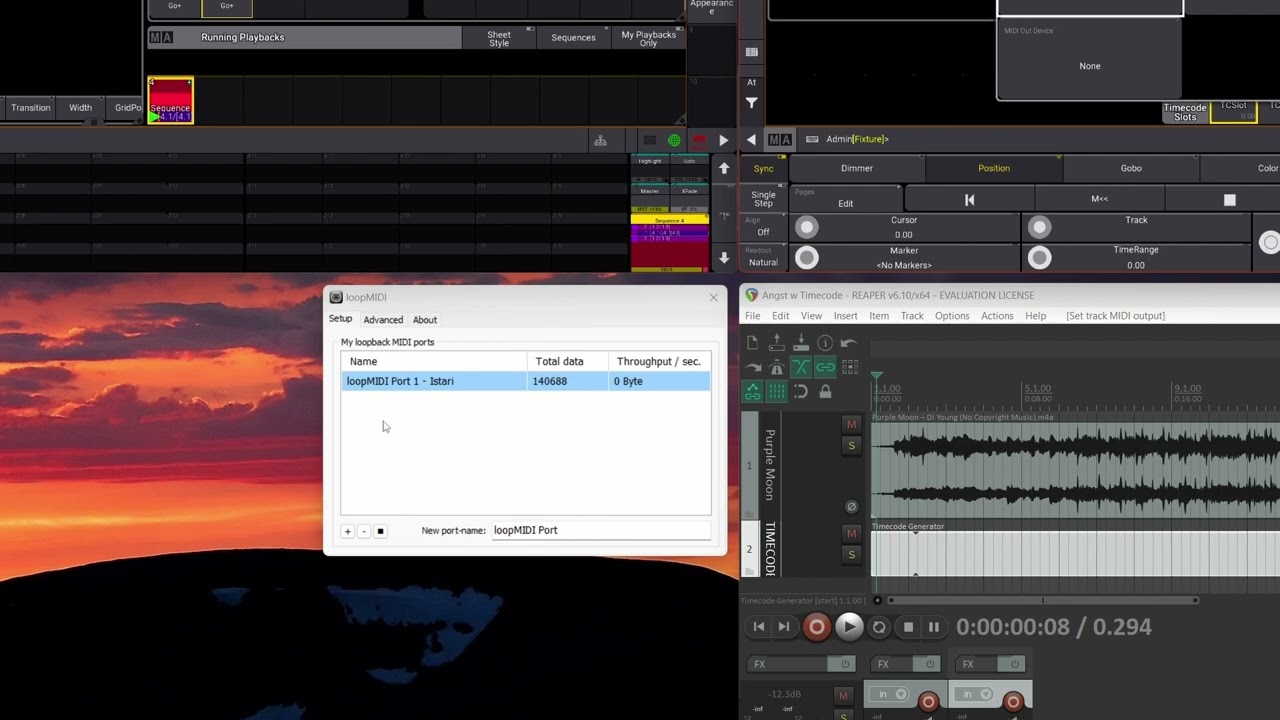This screenshot has height=720, width=1280.
Task: Open Options menu in REAPER
Action: [952, 316]
